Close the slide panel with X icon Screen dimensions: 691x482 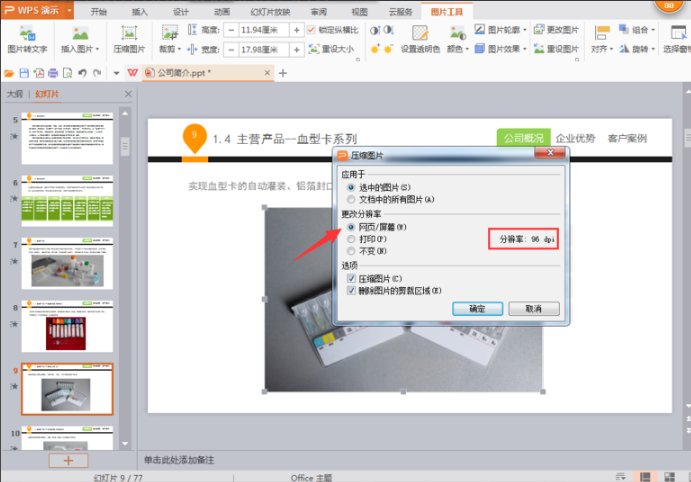(x=128, y=94)
